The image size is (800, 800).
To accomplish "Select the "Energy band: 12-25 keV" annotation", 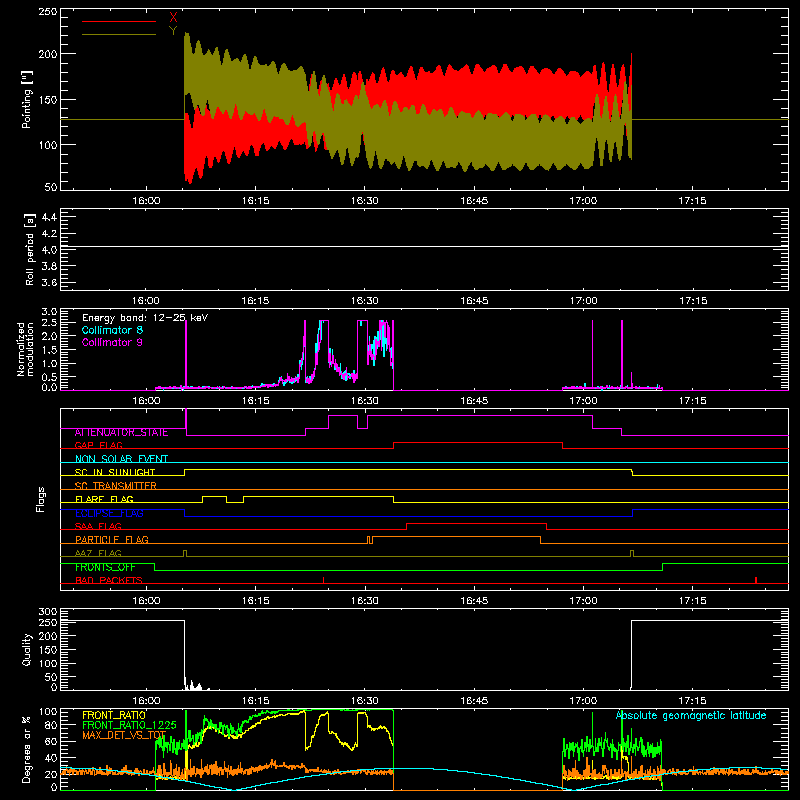I will point(145,318).
